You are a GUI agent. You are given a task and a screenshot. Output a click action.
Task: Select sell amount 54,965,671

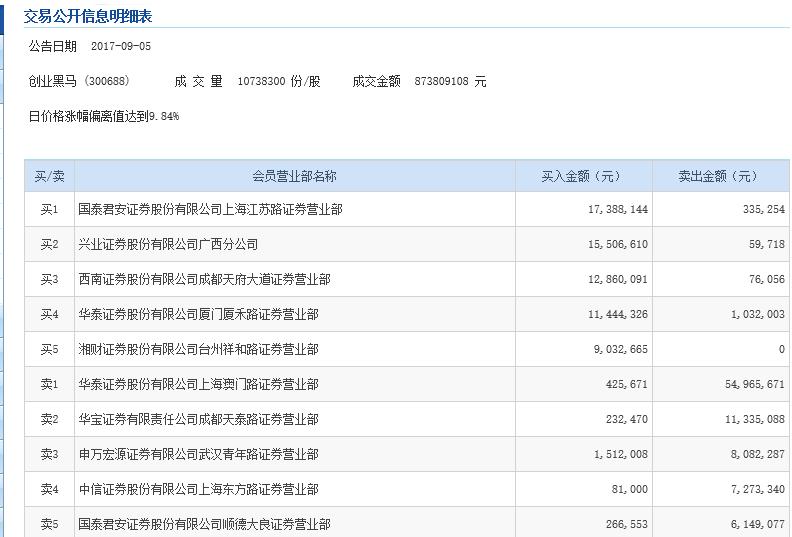pos(755,384)
